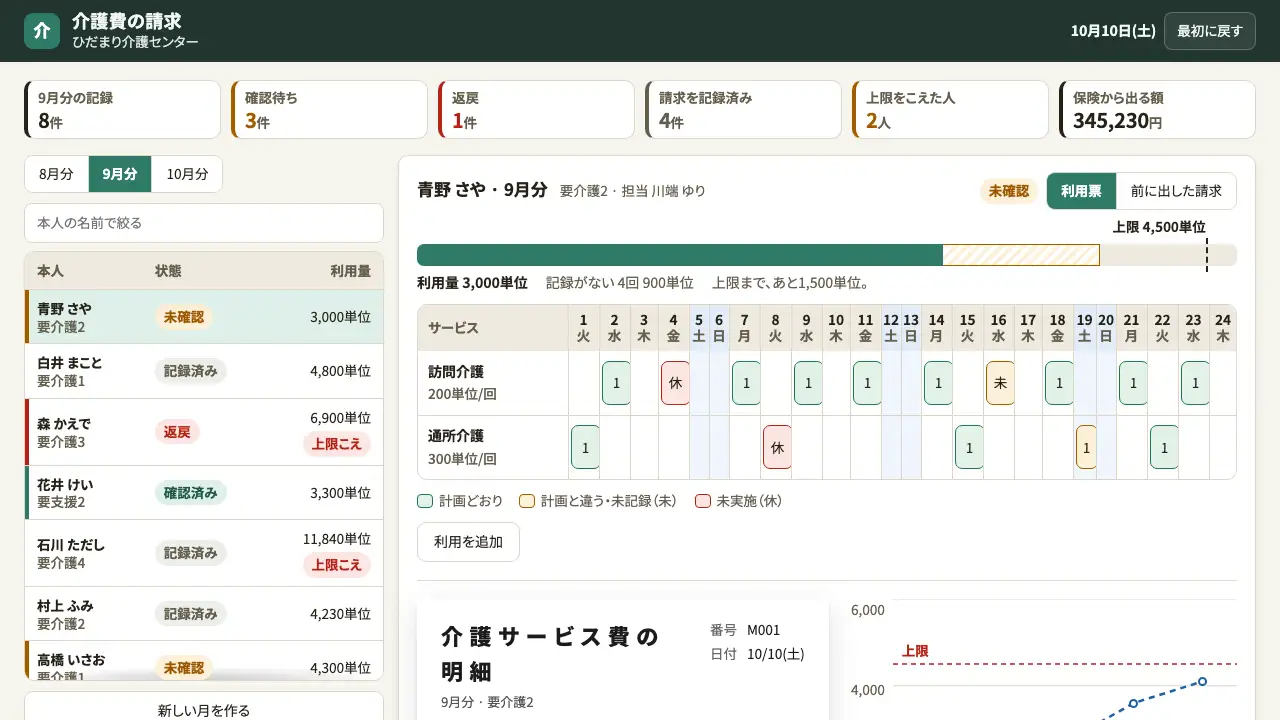This screenshot has width=1280, height=720.
Task: Click the 通所介護 cell on day 19
Action: 1086,447
